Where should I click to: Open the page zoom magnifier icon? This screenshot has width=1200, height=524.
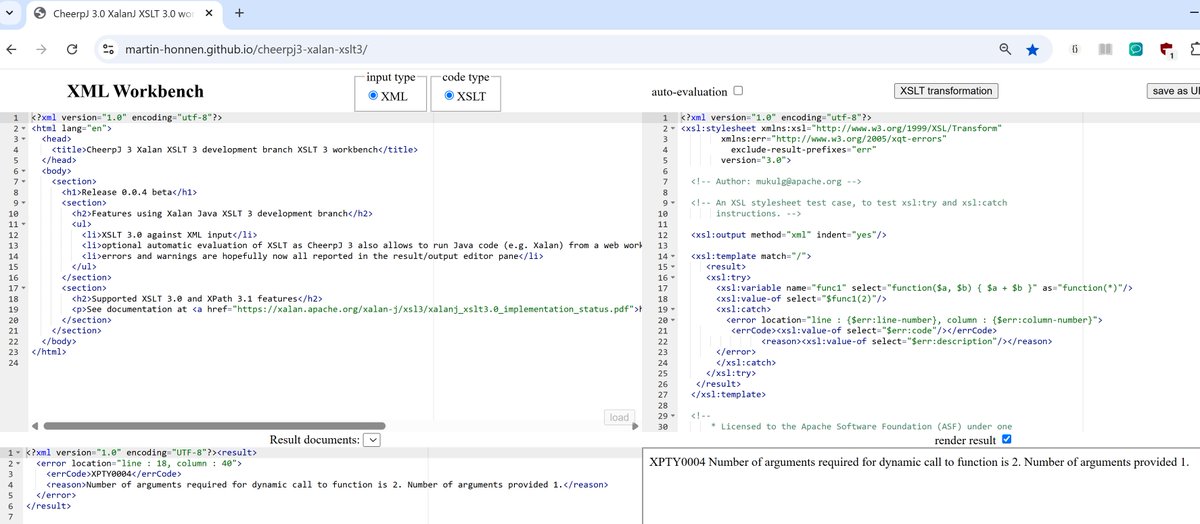coord(1005,49)
